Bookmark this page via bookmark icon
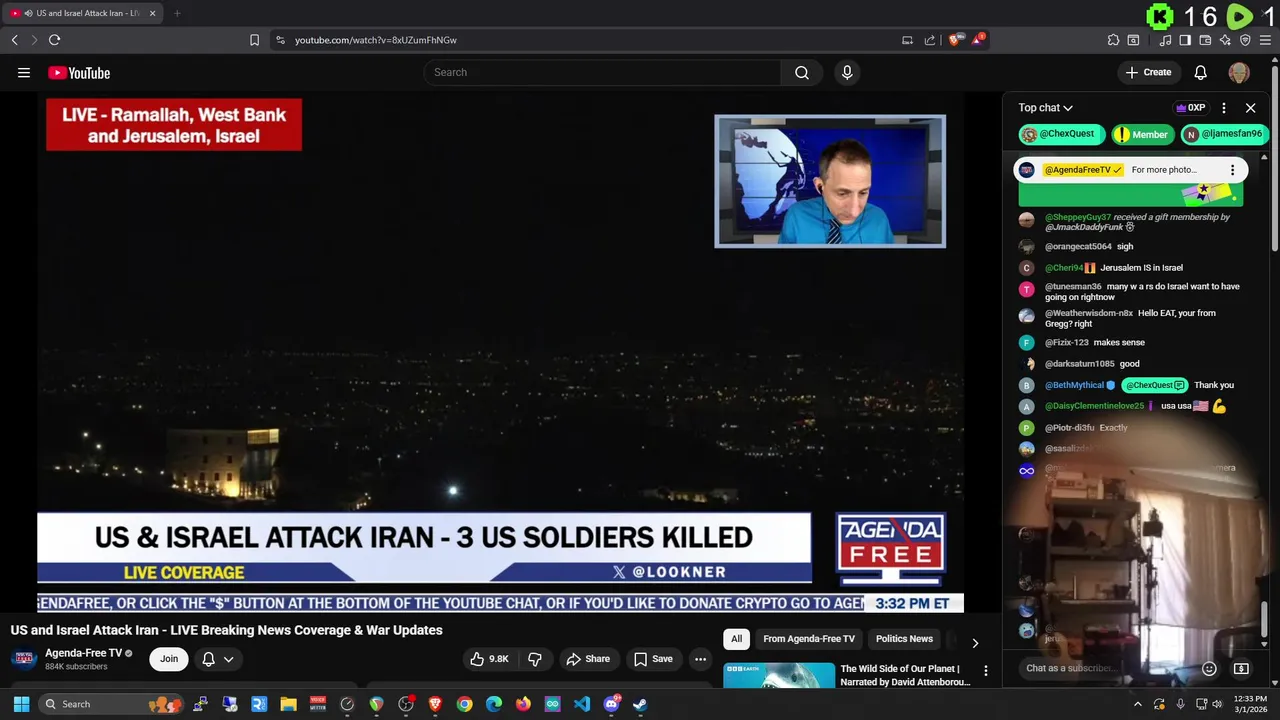Screen dimensions: 1280x720 [x=254, y=40]
